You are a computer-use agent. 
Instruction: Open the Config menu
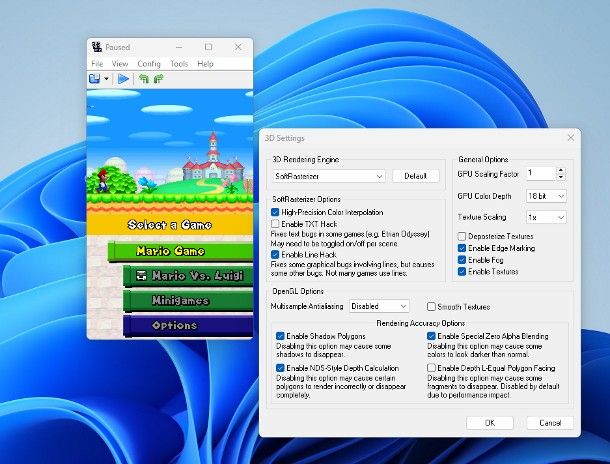point(148,63)
